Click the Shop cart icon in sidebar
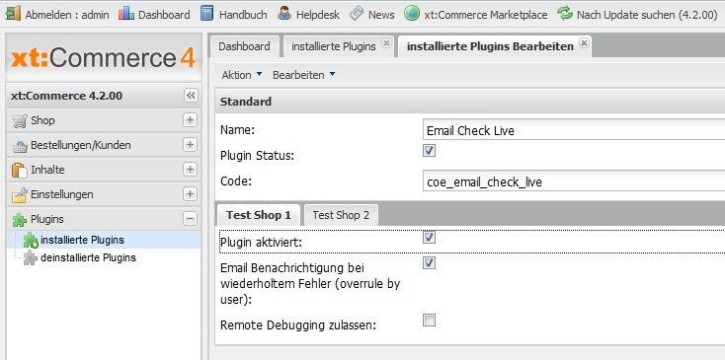The image size is (725, 360). pyautogui.click(x=19, y=121)
